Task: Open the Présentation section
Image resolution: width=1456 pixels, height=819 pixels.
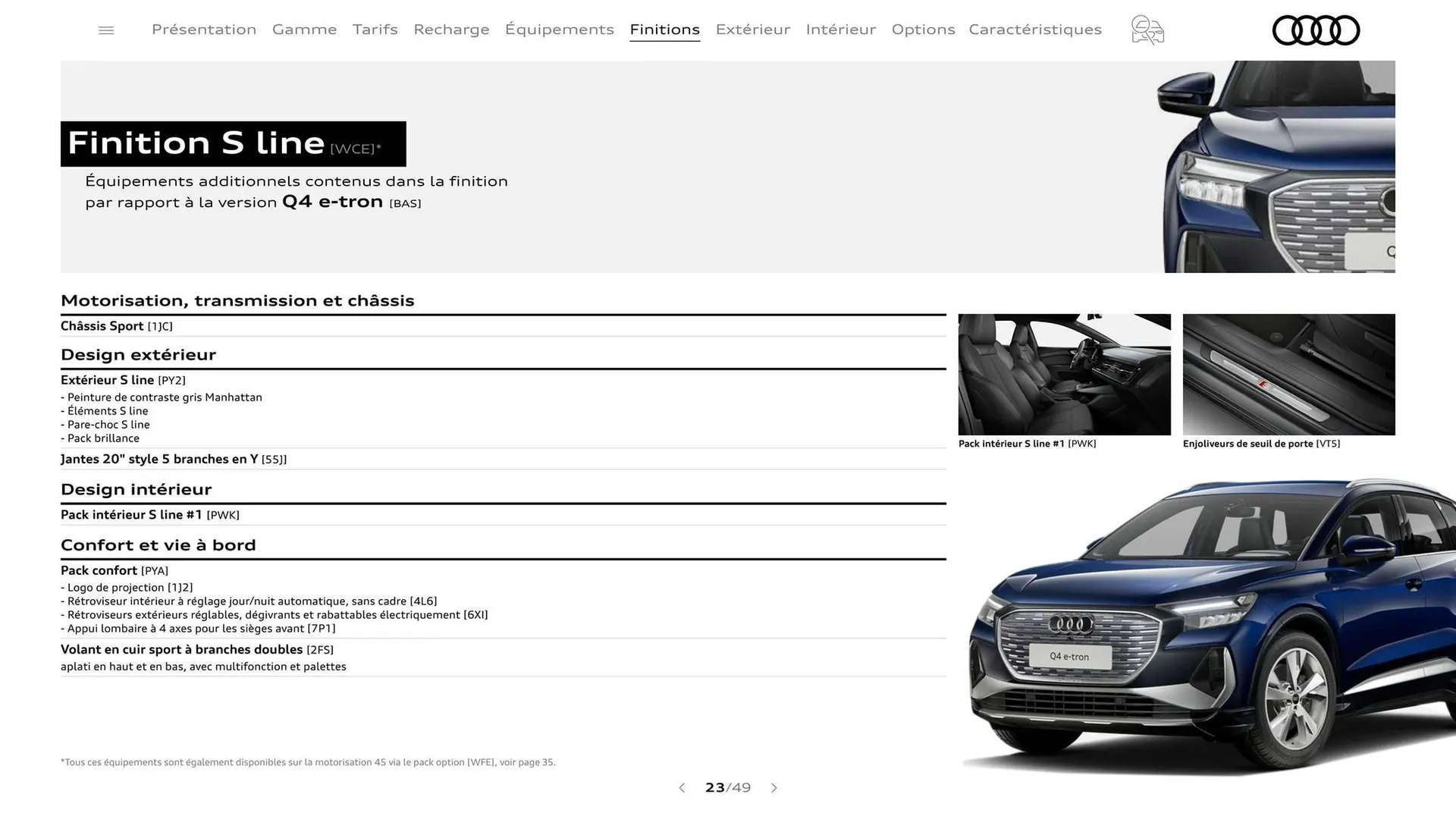Action: [203, 30]
